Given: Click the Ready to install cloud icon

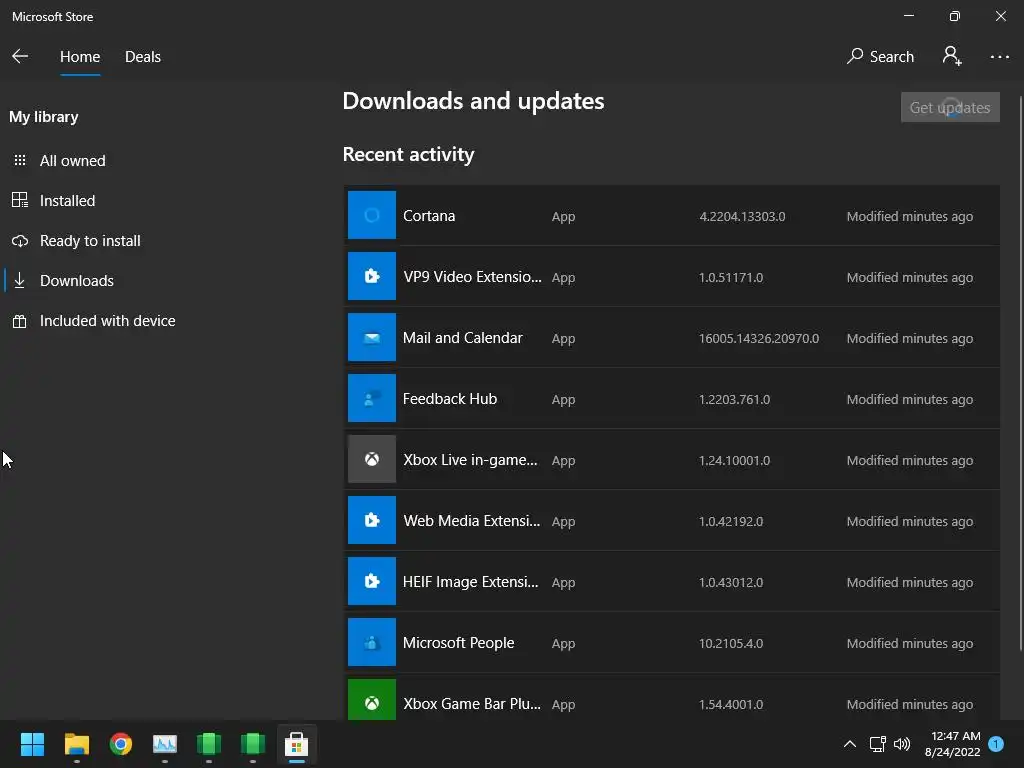Looking at the screenshot, I should pos(20,241).
